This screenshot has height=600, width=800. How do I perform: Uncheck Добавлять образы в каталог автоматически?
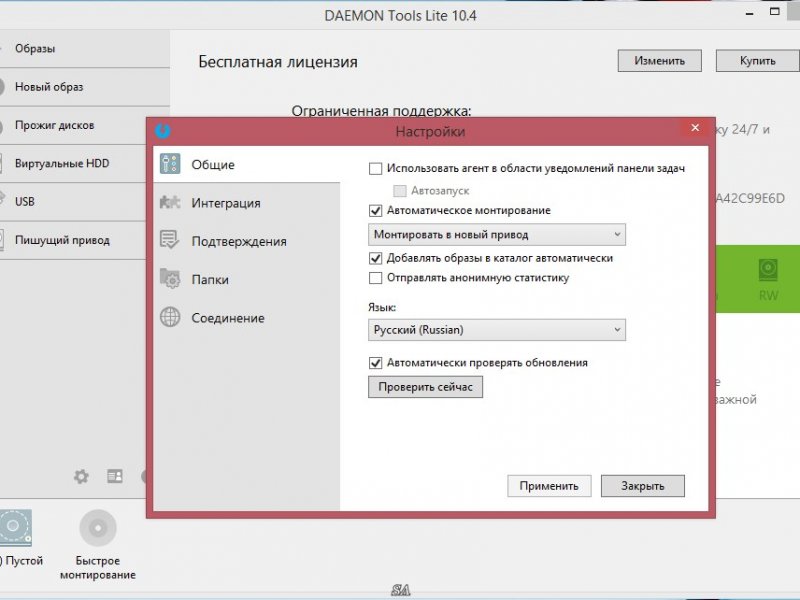(376, 258)
